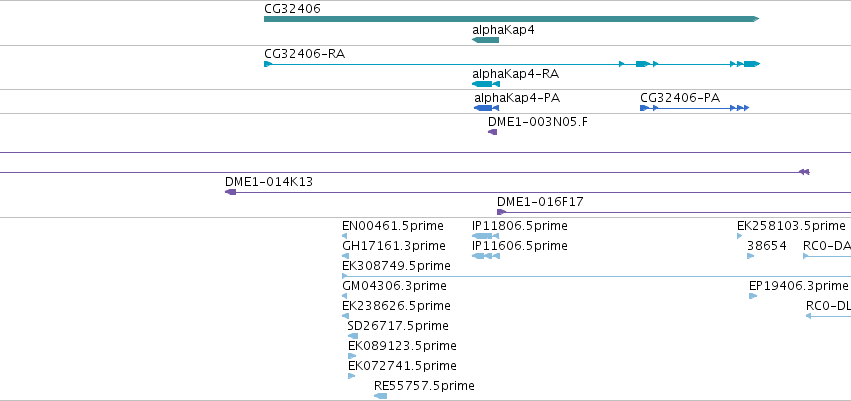
Task: Click the alphaKap4-RA transcript glyph
Action: pos(486,84)
